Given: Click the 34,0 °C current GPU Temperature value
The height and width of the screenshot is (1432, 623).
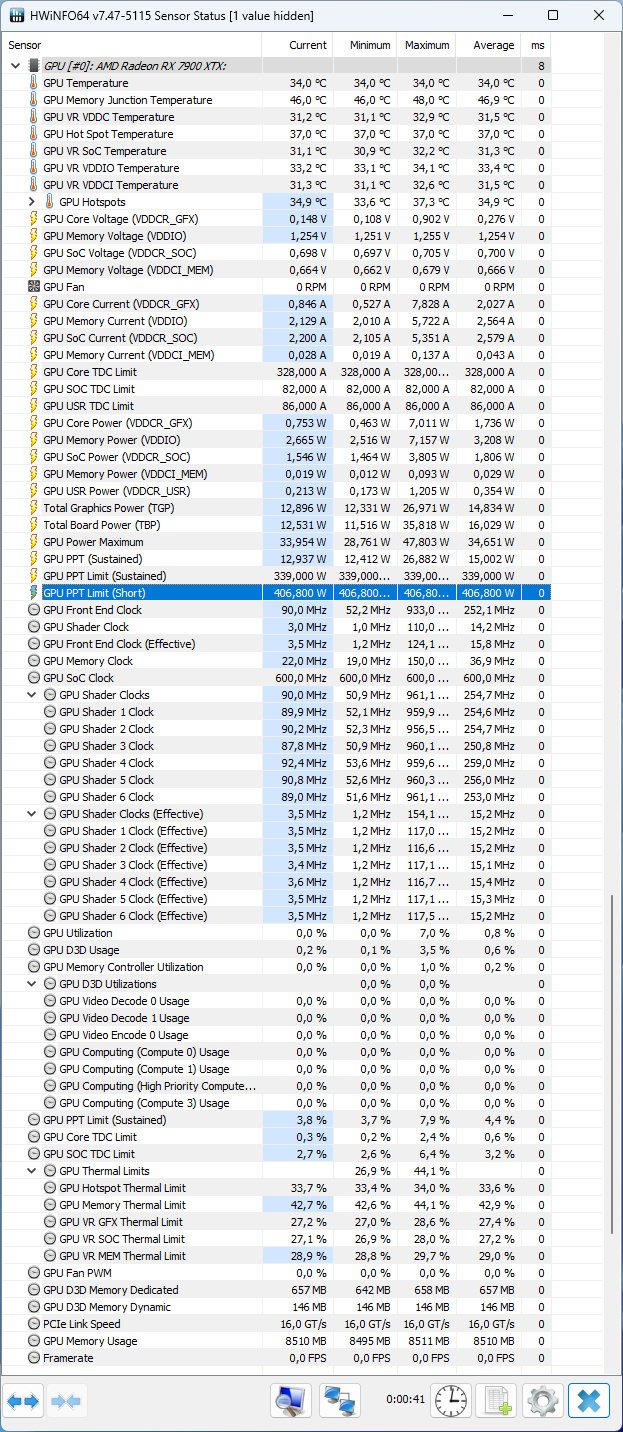Looking at the screenshot, I should [x=308, y=83].
